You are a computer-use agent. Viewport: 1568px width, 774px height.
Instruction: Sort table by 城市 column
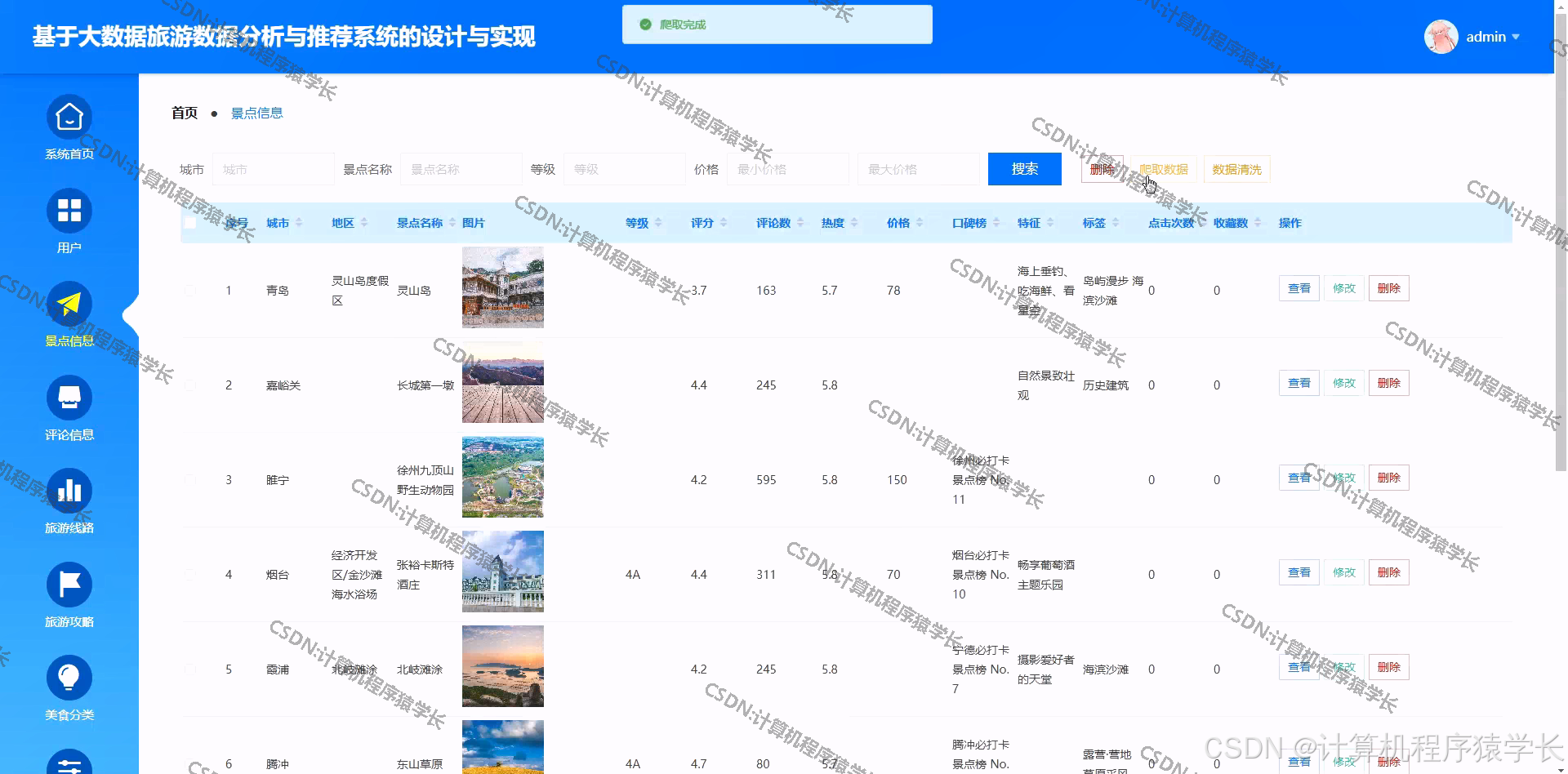point(299,223)
